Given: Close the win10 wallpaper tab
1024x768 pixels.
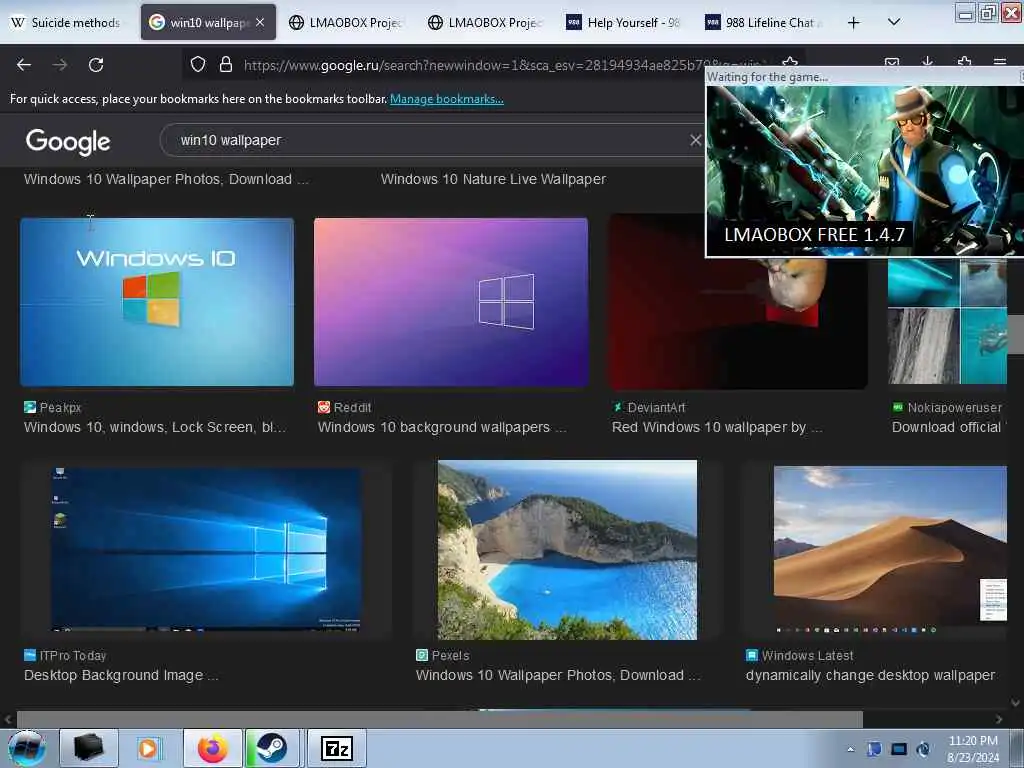Looking at the screenshot, I should tap(260, 22).
